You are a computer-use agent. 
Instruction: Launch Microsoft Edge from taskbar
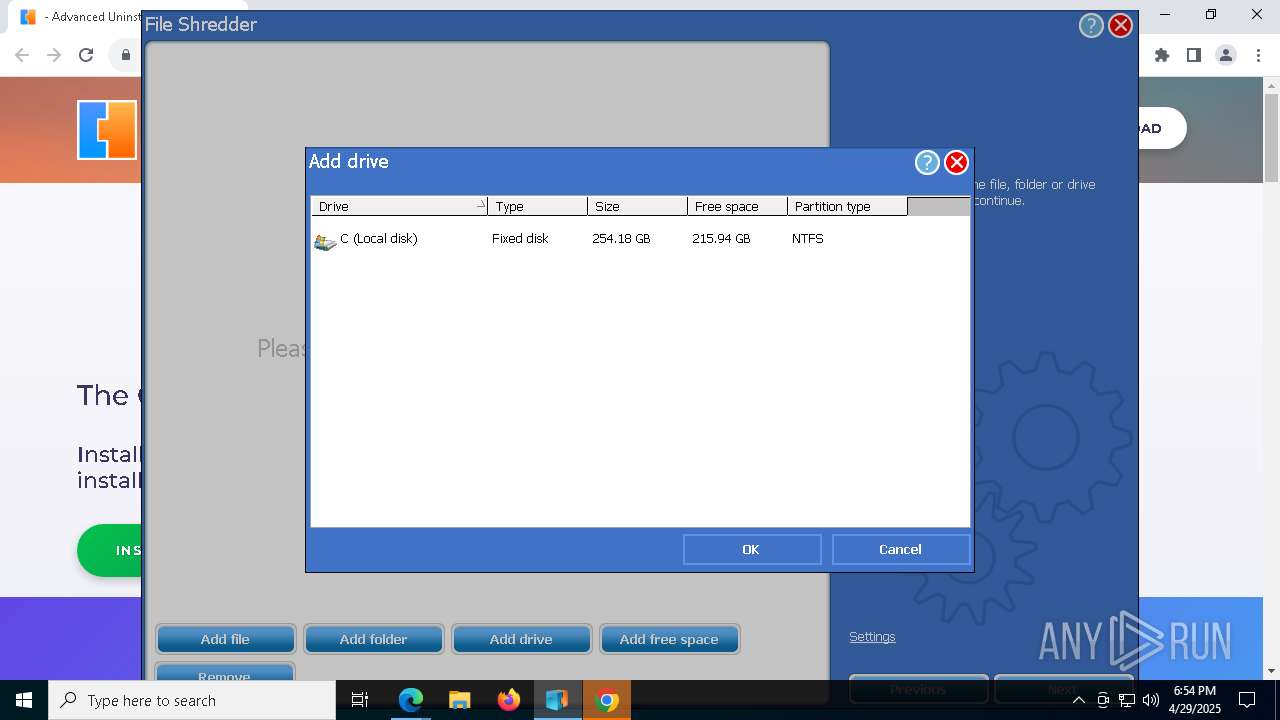411,700
